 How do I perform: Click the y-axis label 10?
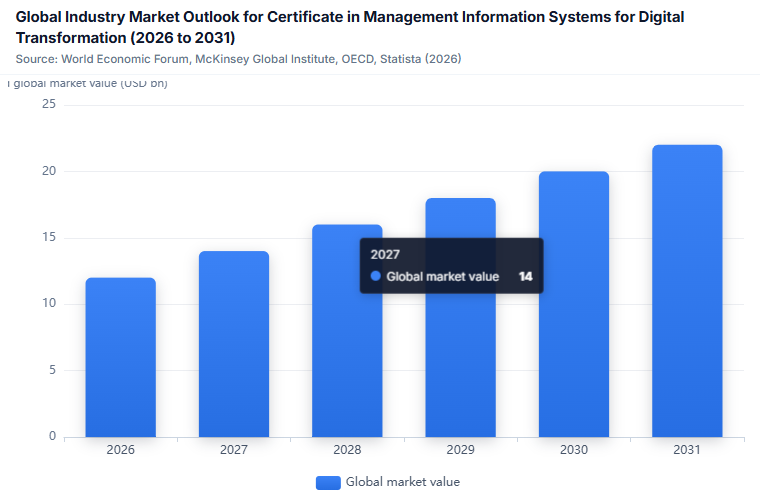(x=49, y=303)
